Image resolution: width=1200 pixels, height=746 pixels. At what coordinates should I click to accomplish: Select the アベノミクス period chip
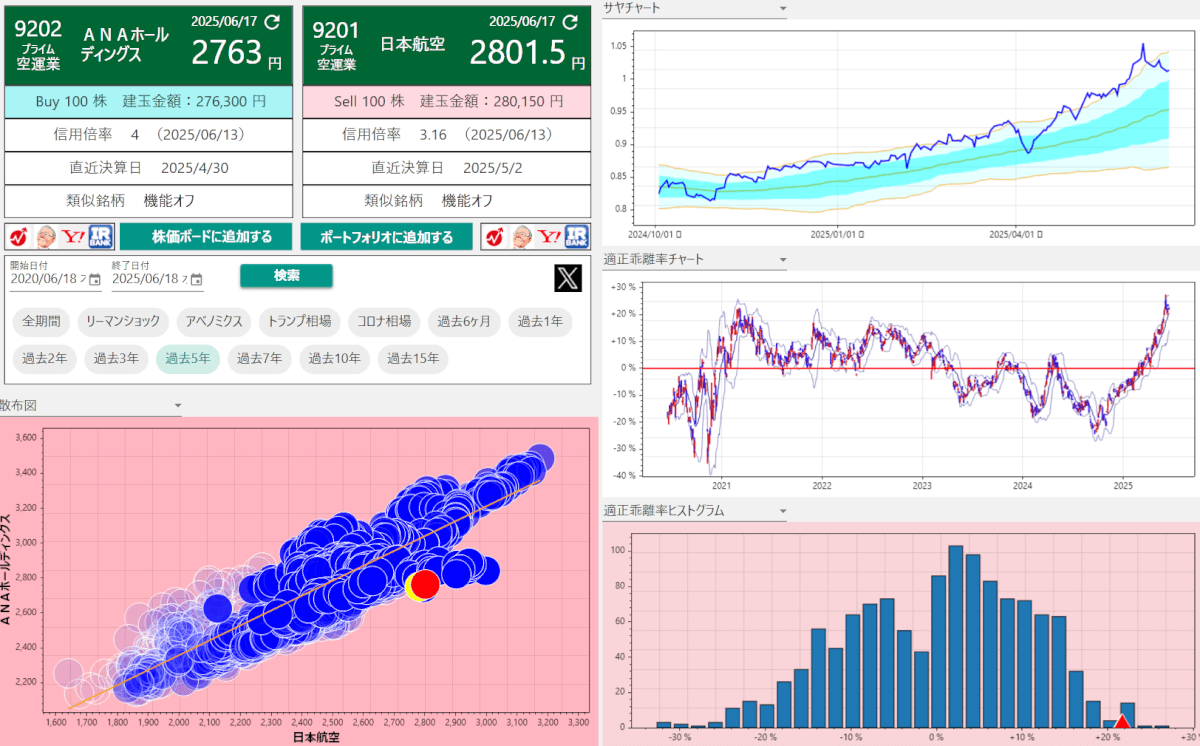214,322
